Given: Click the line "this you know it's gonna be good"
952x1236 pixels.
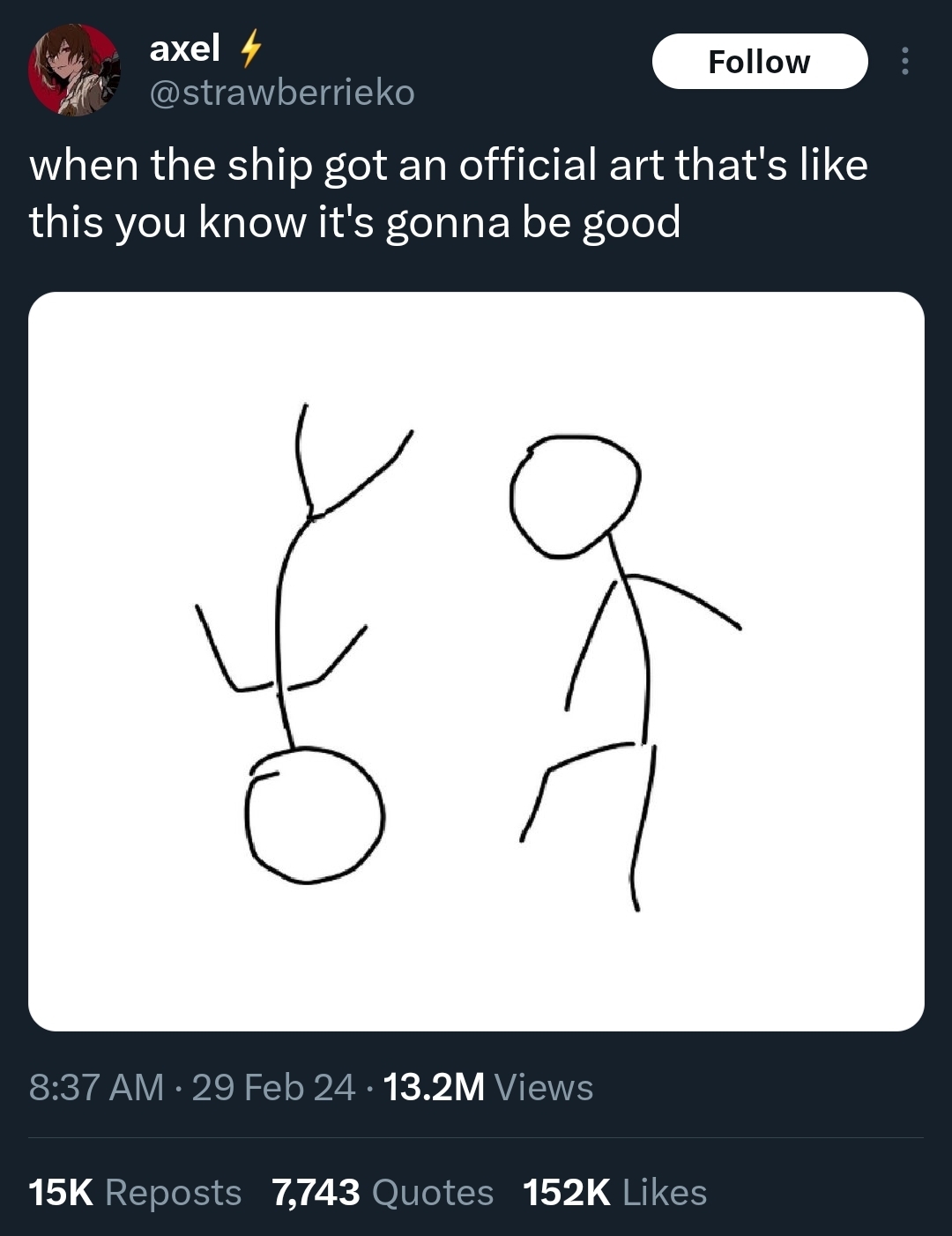Looking at the screenshot, I should [x=354, y=221].
